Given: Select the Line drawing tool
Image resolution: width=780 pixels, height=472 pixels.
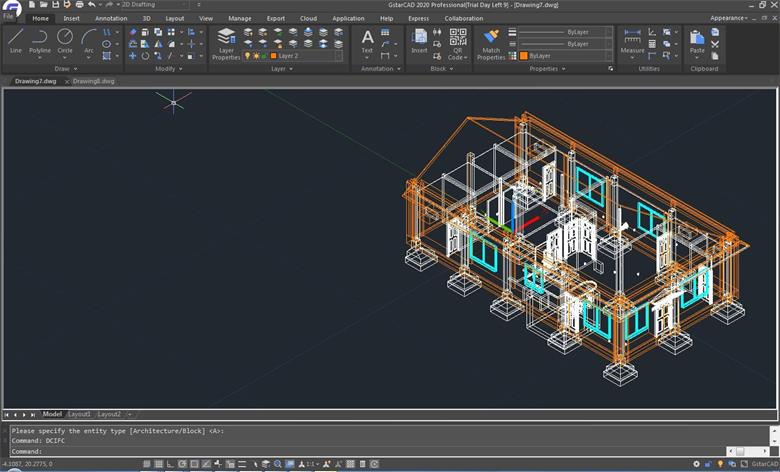Looking at the screenshot, I should click(x=15, y=40).
